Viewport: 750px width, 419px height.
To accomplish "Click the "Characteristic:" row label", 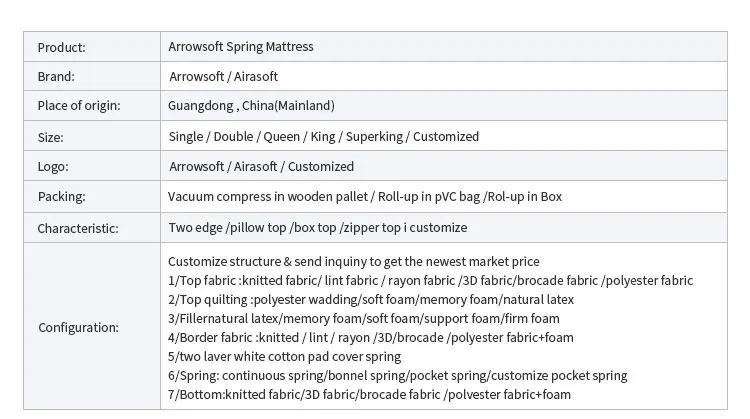I will (78, 228).
